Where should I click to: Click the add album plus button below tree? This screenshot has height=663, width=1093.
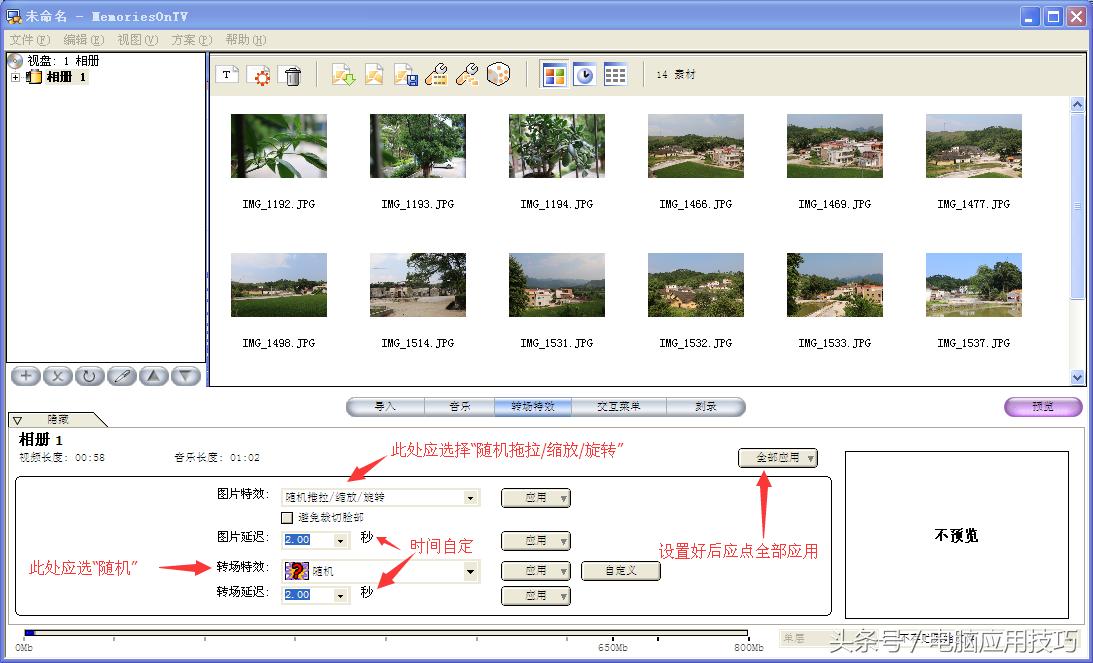(25, 375)
